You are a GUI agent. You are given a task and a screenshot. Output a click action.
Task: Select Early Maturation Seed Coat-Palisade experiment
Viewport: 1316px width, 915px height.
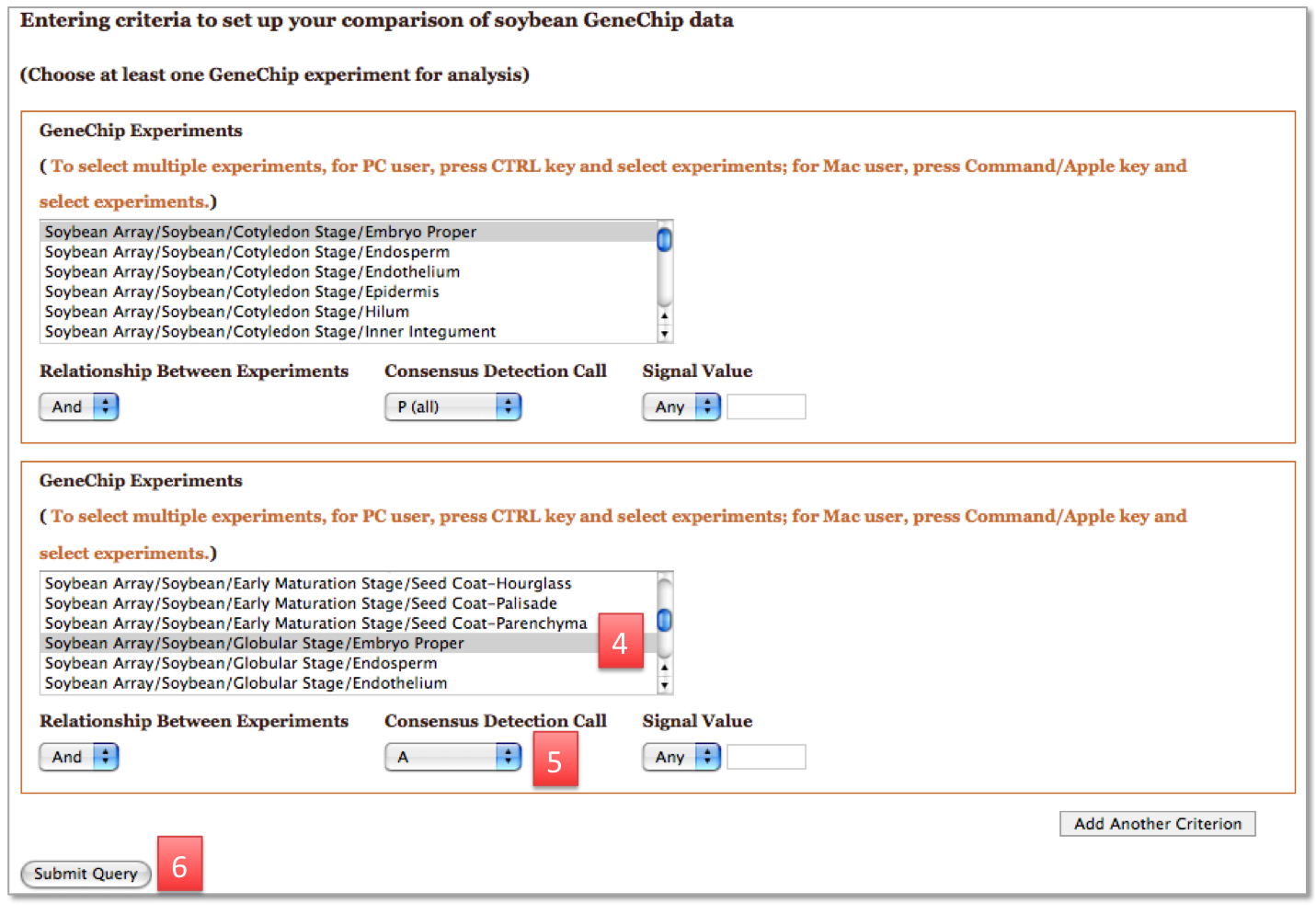[349, 603]
